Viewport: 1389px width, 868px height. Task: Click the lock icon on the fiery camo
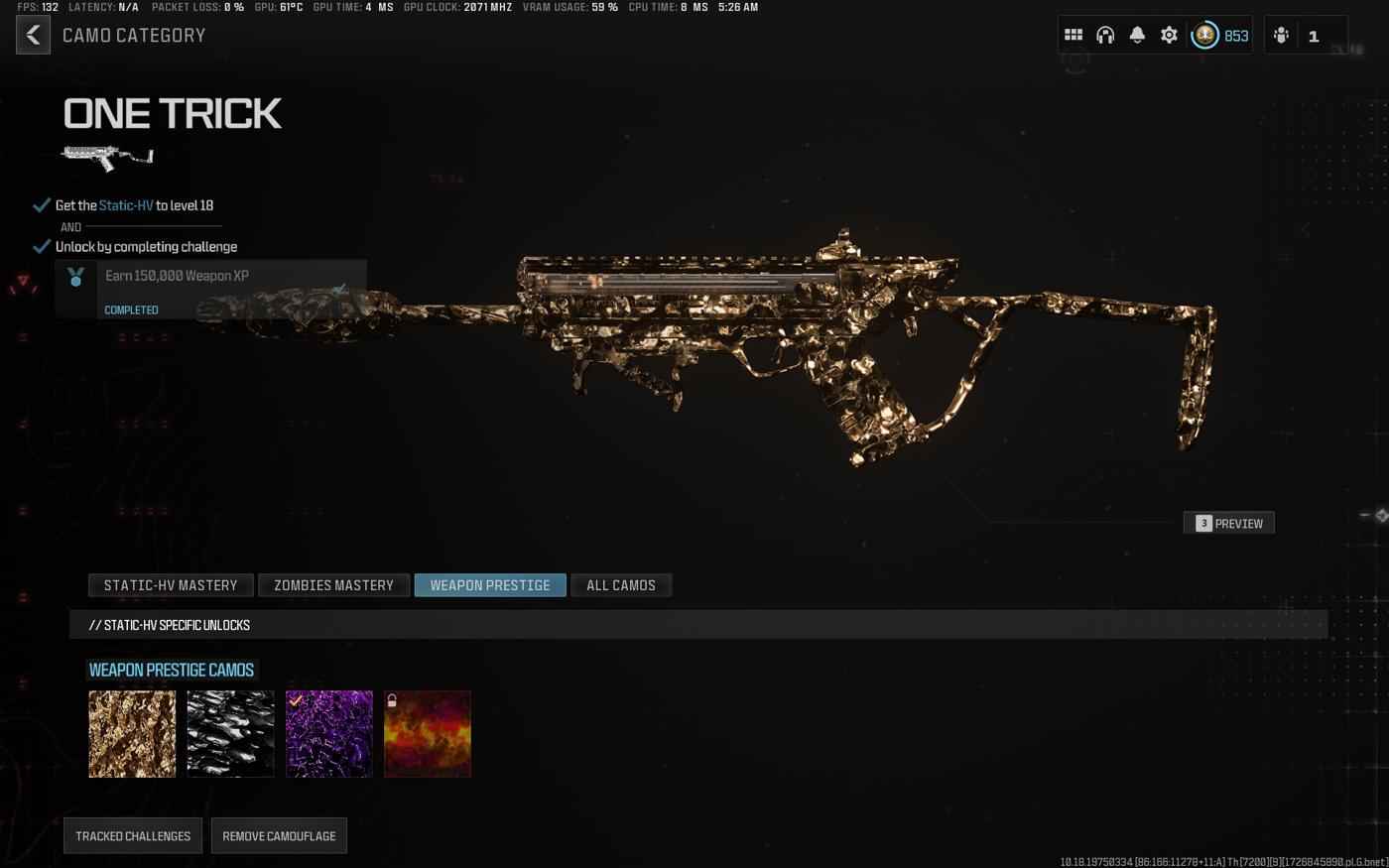point(392,700)
